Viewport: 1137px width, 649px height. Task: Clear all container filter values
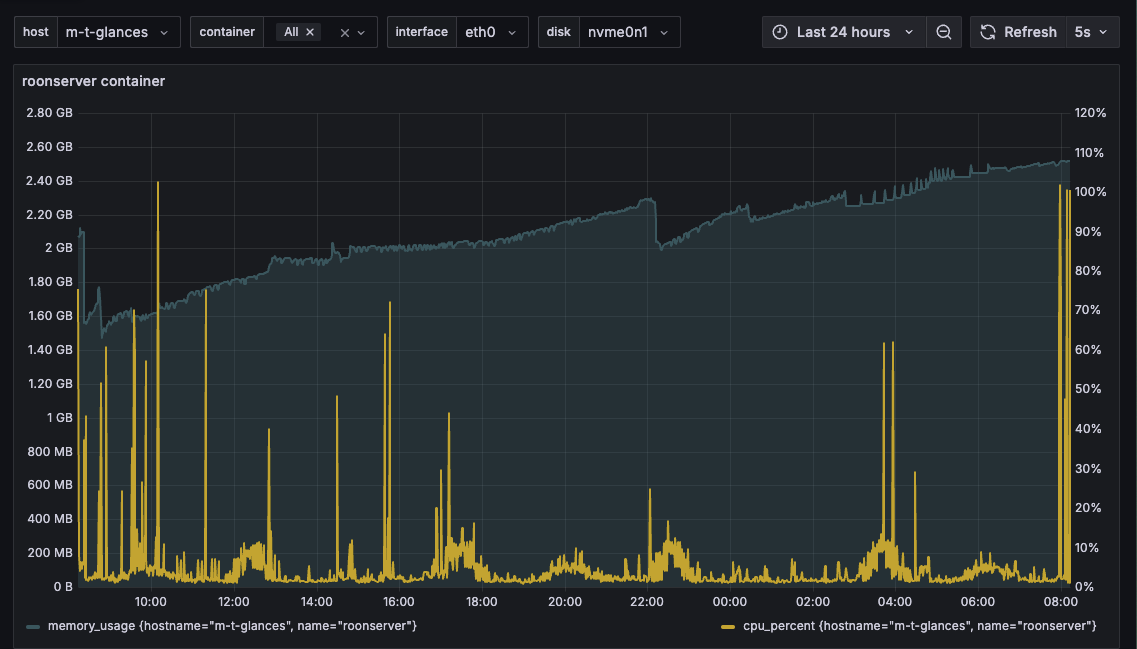[x=345, y=32]
